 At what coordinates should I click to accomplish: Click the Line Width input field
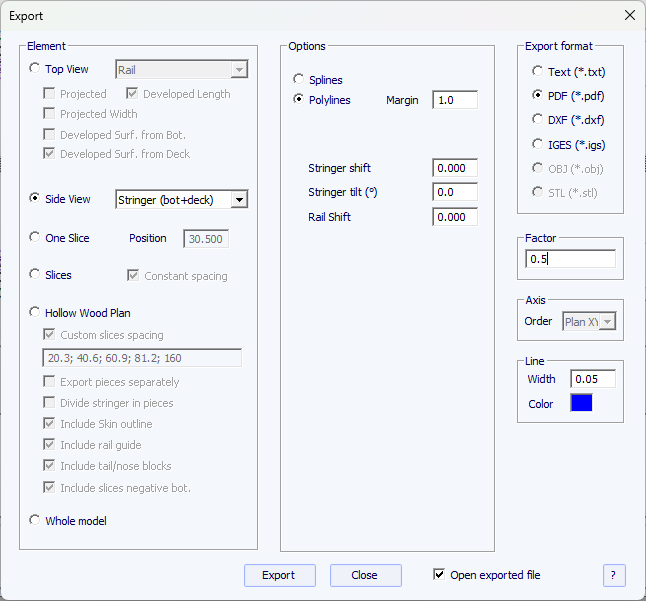click(x=592, y=378)
